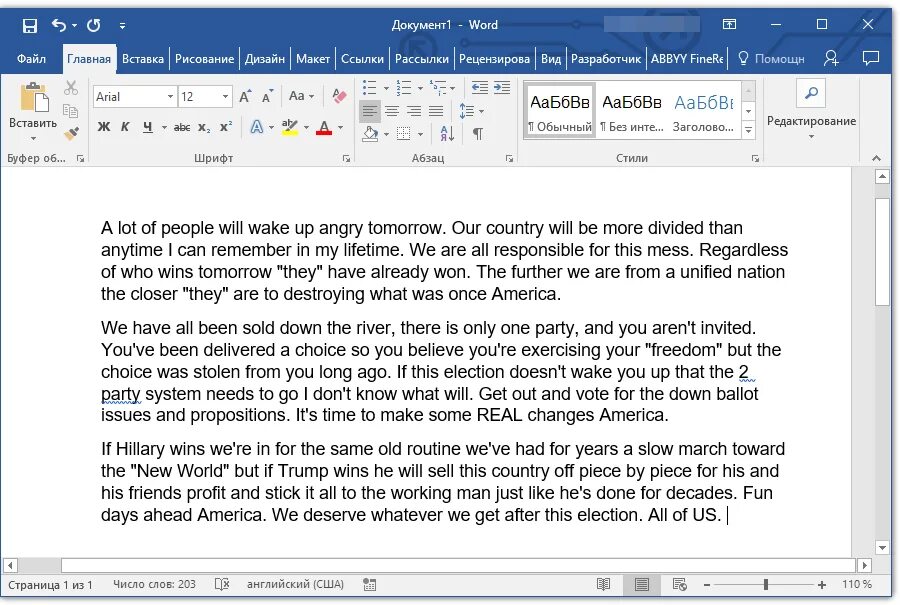Click the lightbulb Помощн help field
This screenshot has width=900, height=605.
(771, 59)
